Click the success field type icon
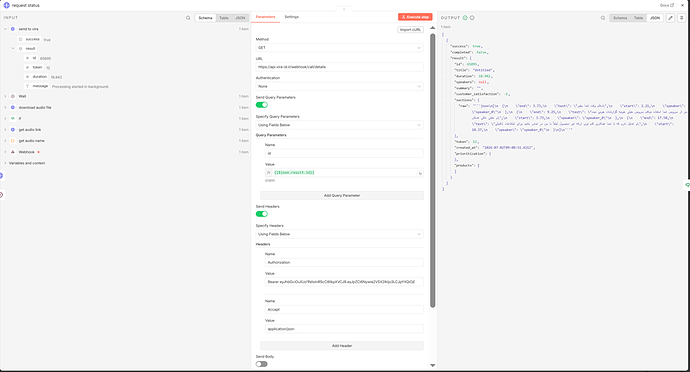The height and width of the screenshot is (372, 690). tap(20, 39)
